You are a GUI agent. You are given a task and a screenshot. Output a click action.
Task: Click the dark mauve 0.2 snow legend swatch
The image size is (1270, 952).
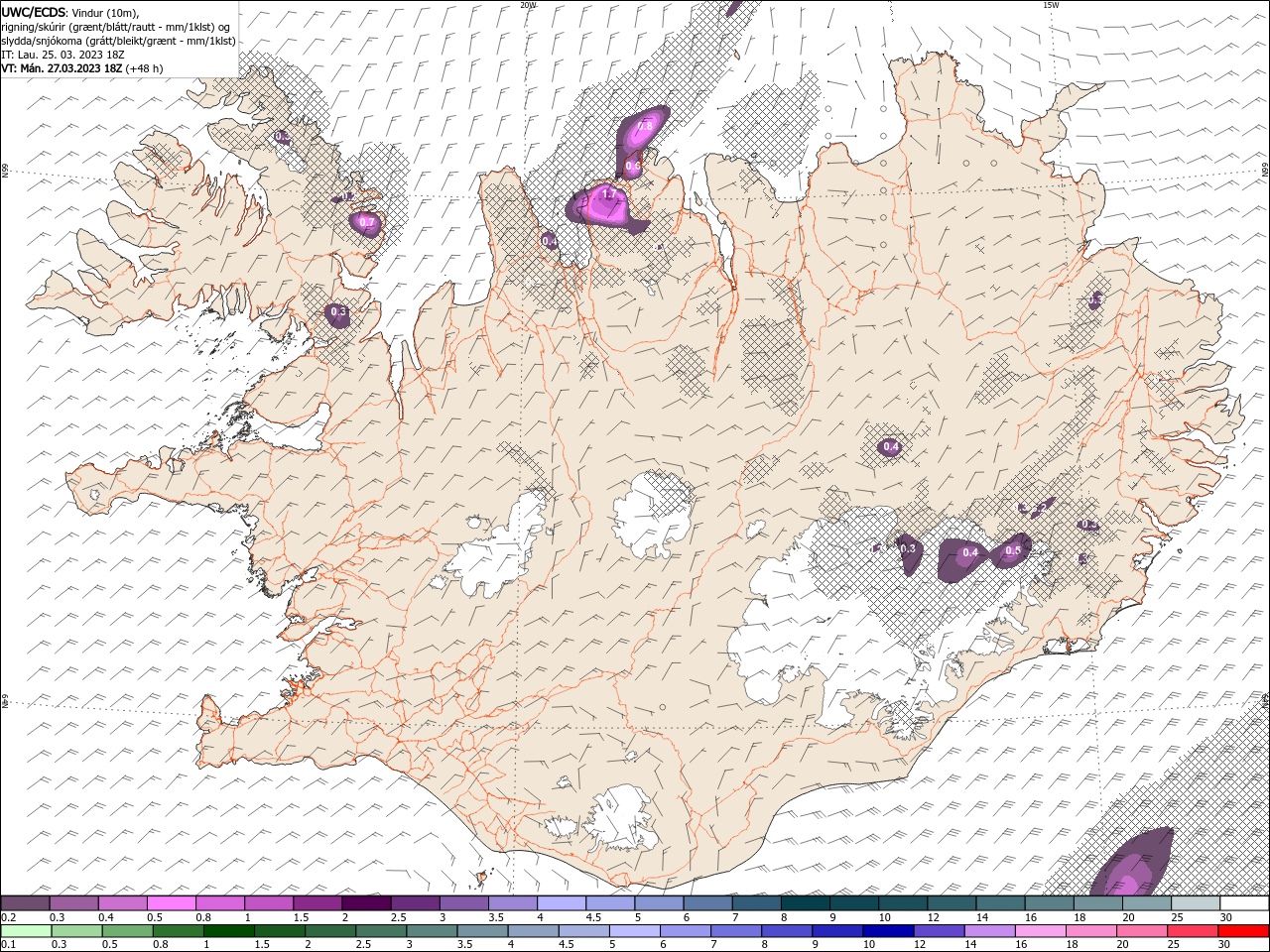click(25, 903)
